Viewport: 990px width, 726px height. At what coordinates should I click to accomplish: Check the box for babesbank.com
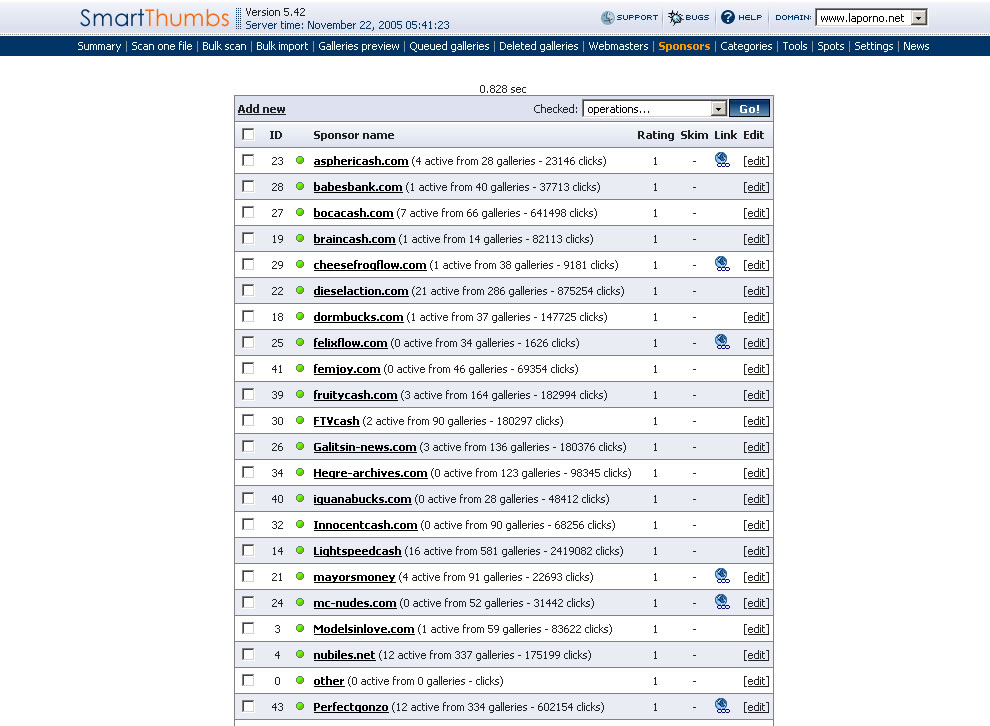click(248, 186)
